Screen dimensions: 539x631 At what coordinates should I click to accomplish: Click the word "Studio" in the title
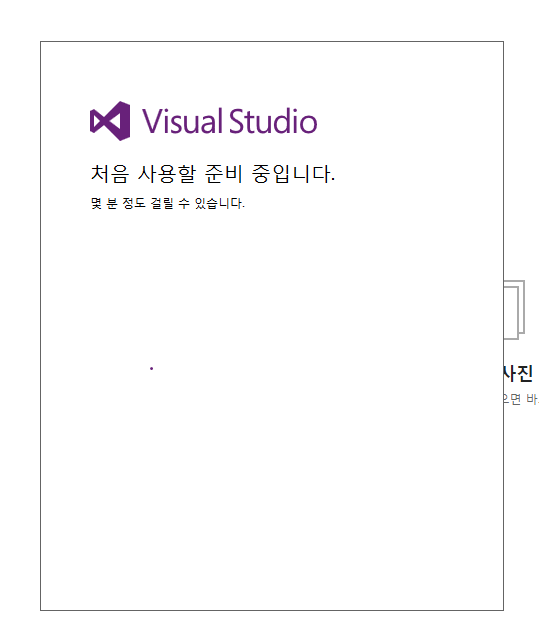point(273,121)
